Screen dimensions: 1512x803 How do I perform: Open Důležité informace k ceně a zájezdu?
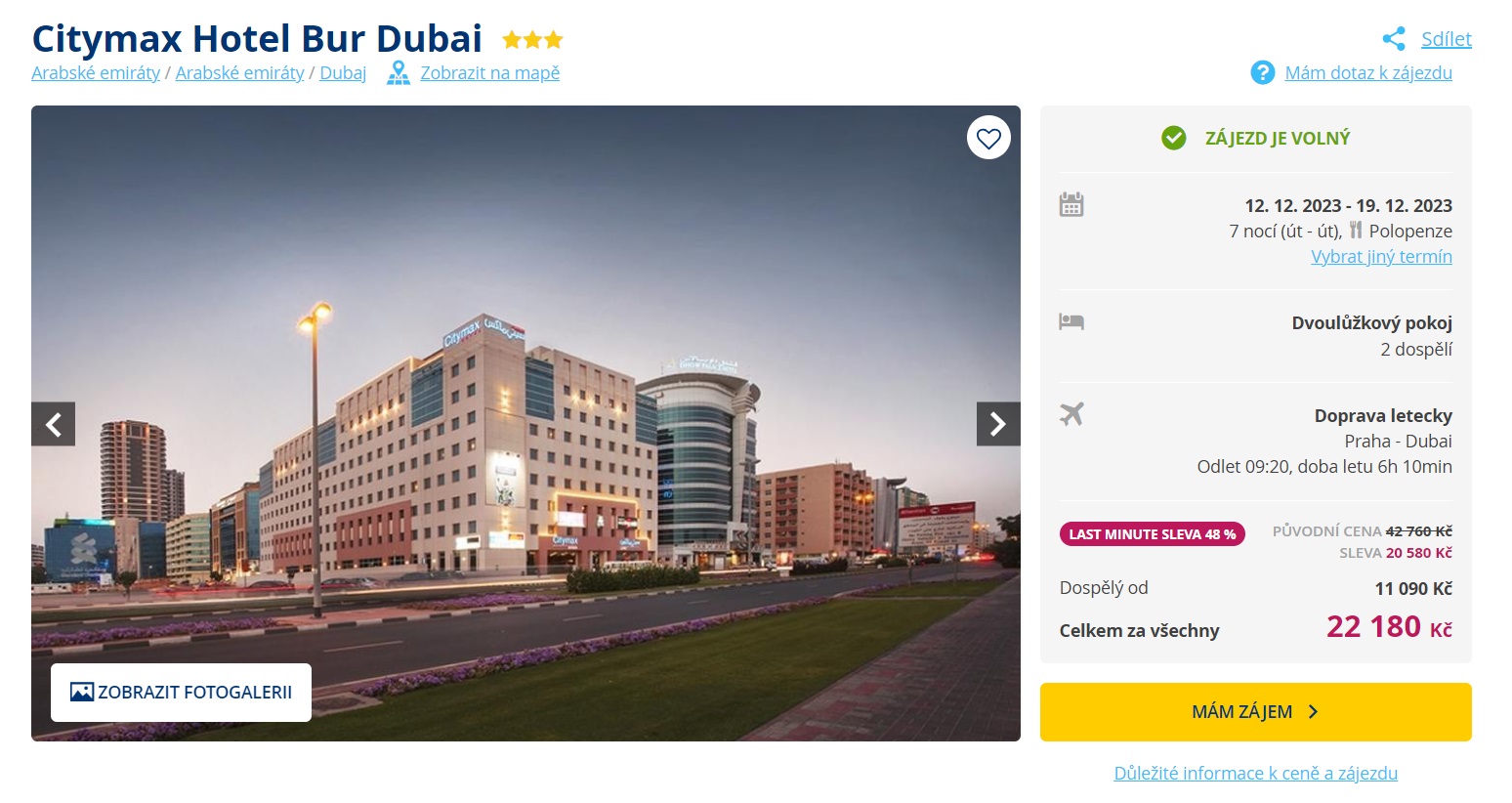click(x=1255, y=773)
